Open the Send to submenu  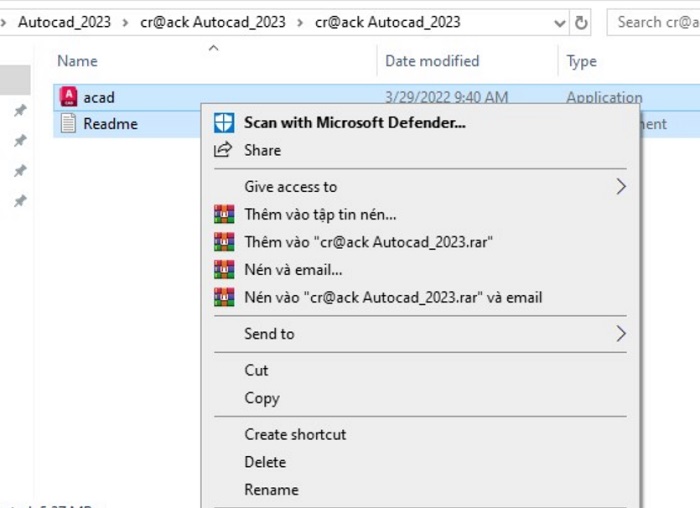(421, 334)
